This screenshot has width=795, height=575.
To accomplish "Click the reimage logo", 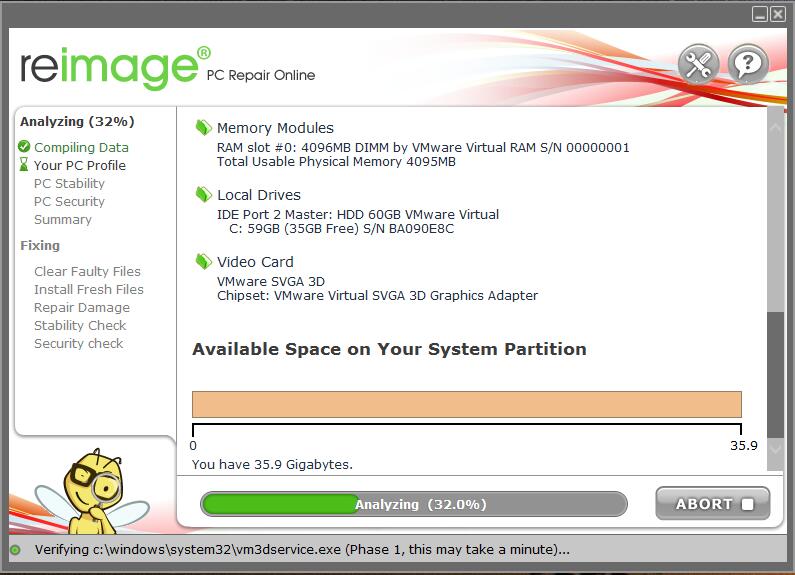I will pos(116,67).
